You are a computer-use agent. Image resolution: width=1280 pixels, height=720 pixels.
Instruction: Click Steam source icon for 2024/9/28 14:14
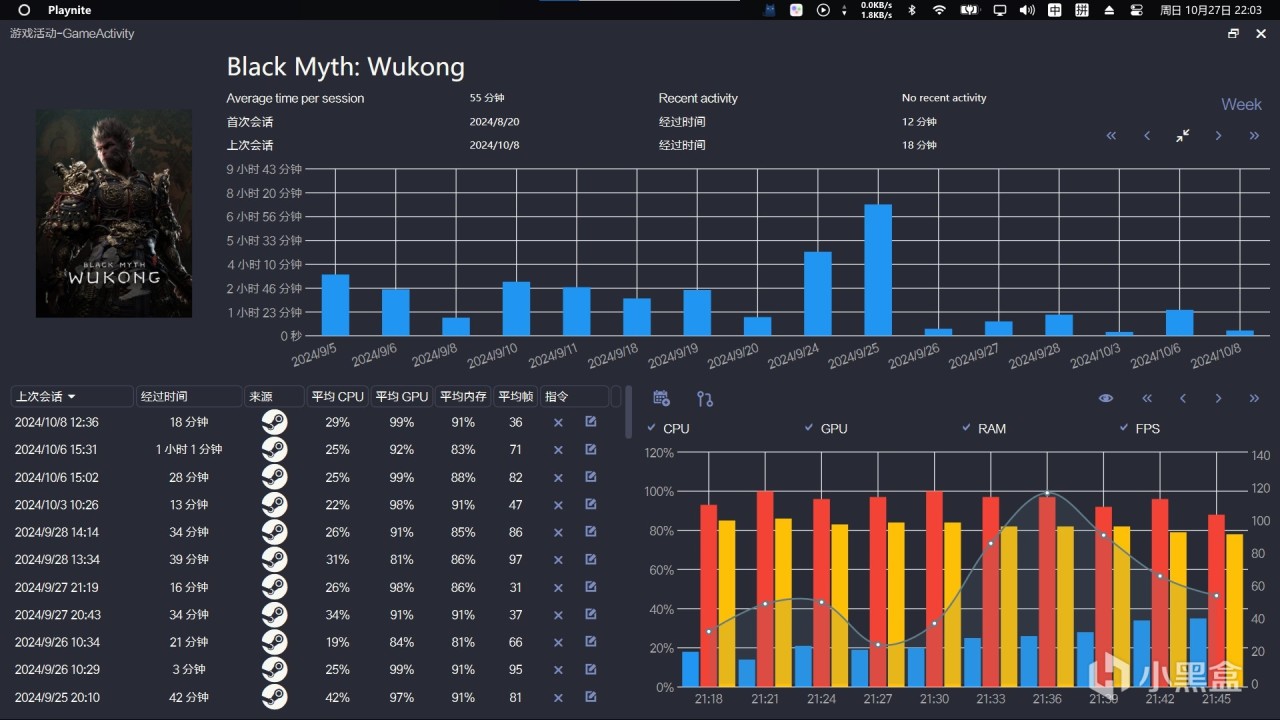tap(274, 533)
